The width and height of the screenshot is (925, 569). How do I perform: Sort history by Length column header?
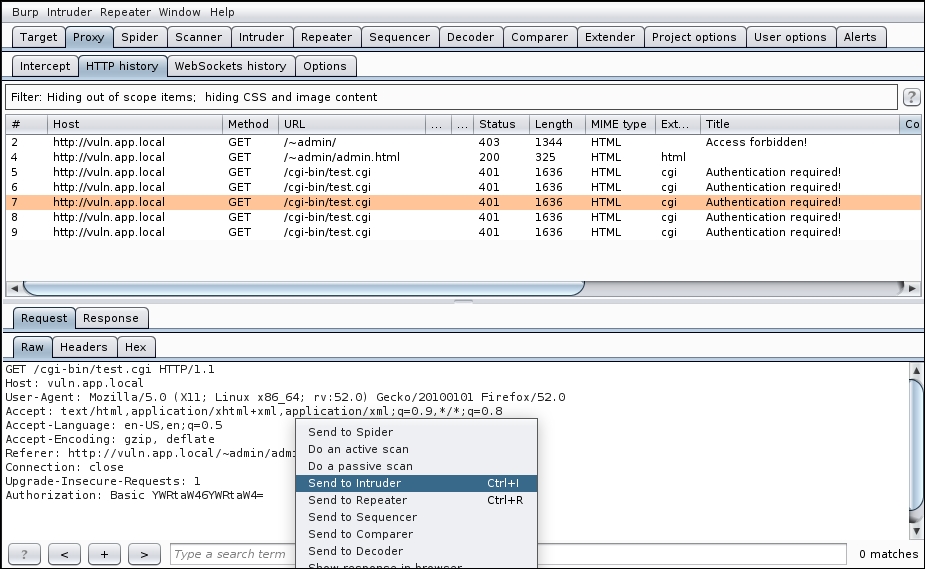(553, 124)
